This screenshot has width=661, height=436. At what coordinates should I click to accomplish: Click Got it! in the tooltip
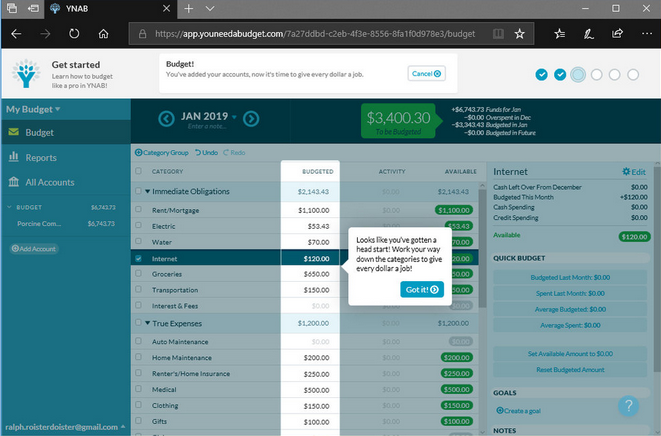(422, 289)
